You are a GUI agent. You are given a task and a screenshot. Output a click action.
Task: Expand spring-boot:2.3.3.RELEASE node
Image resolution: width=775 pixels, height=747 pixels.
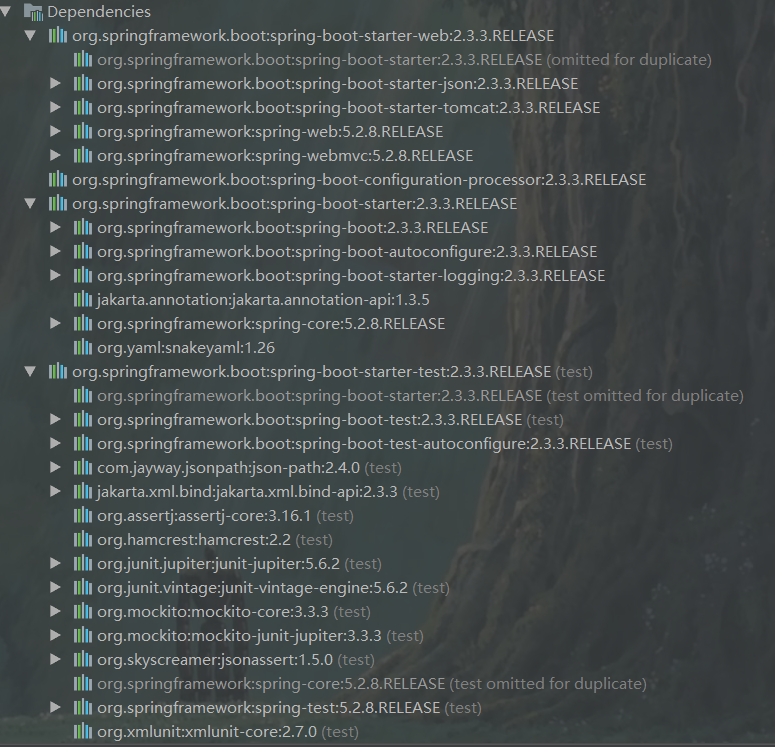click(55, 227)
